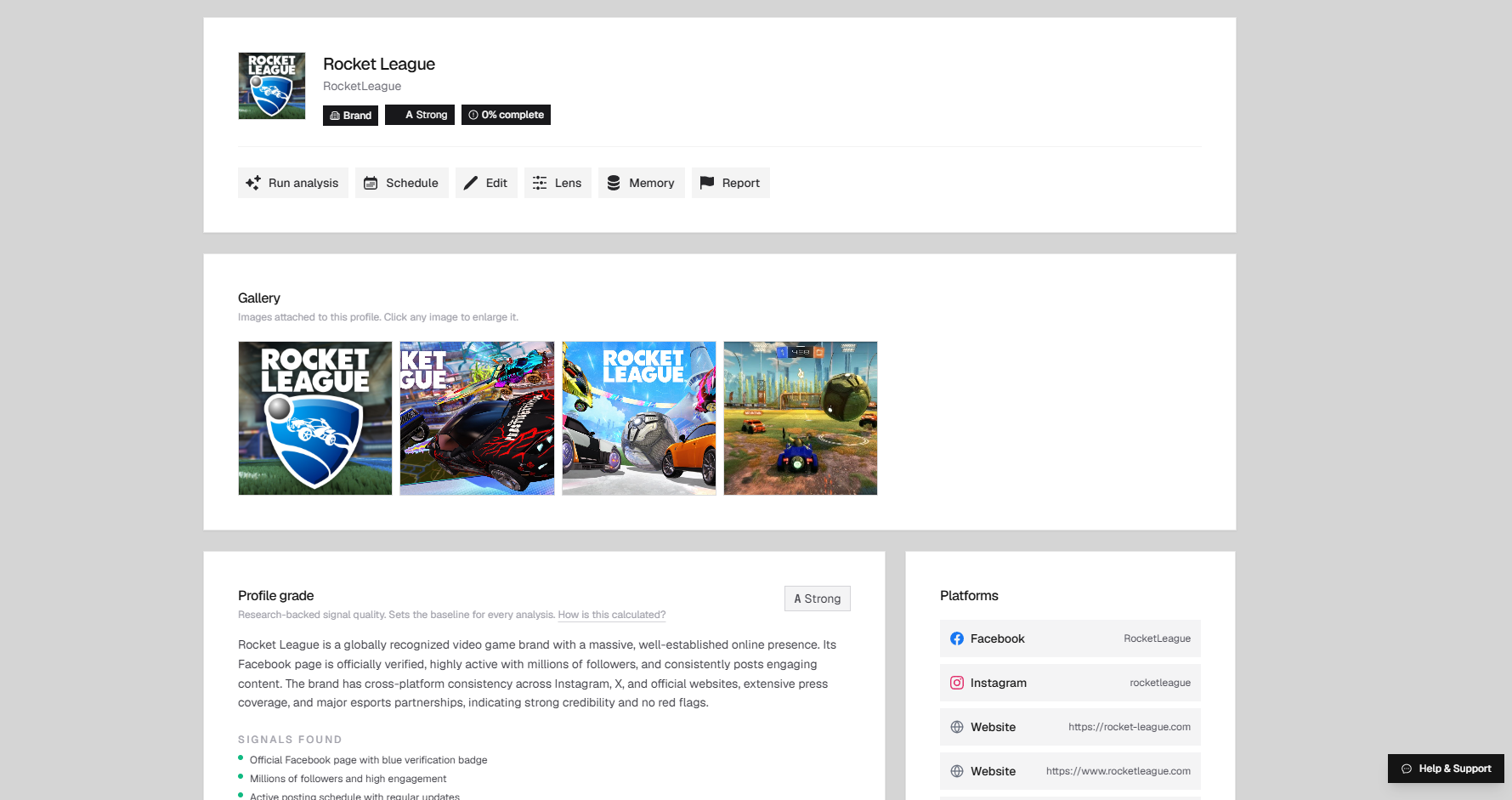Enlarge the gallery image with orange car
The width and height of the screenshot is (1512, 800).
pos(639,418)
